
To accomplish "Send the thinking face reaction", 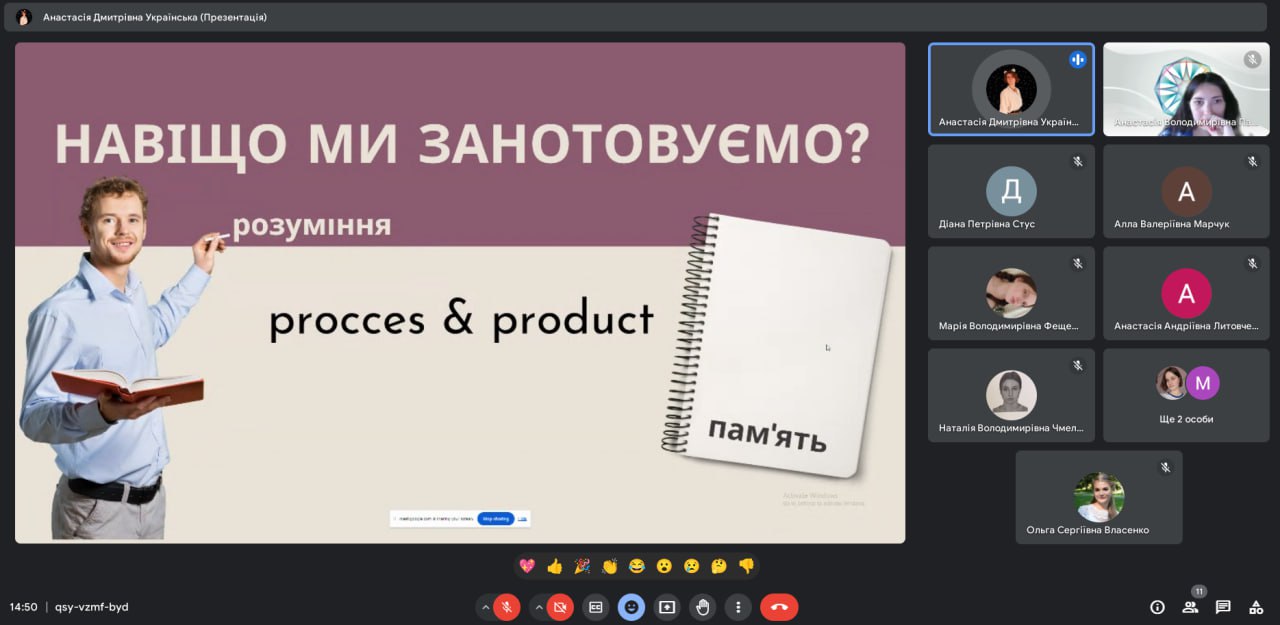I will point(718,566).
